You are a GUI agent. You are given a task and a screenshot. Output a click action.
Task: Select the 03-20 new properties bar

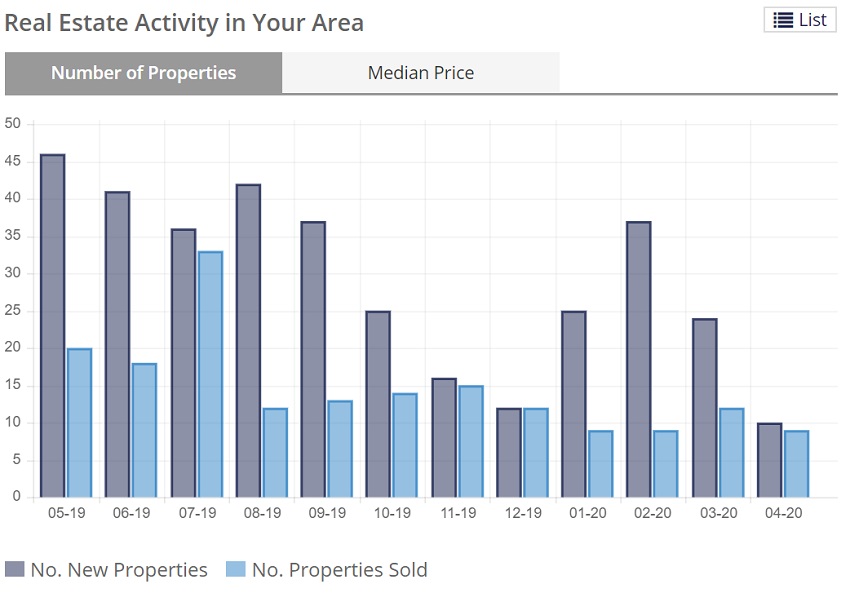(x=704, y=408)
